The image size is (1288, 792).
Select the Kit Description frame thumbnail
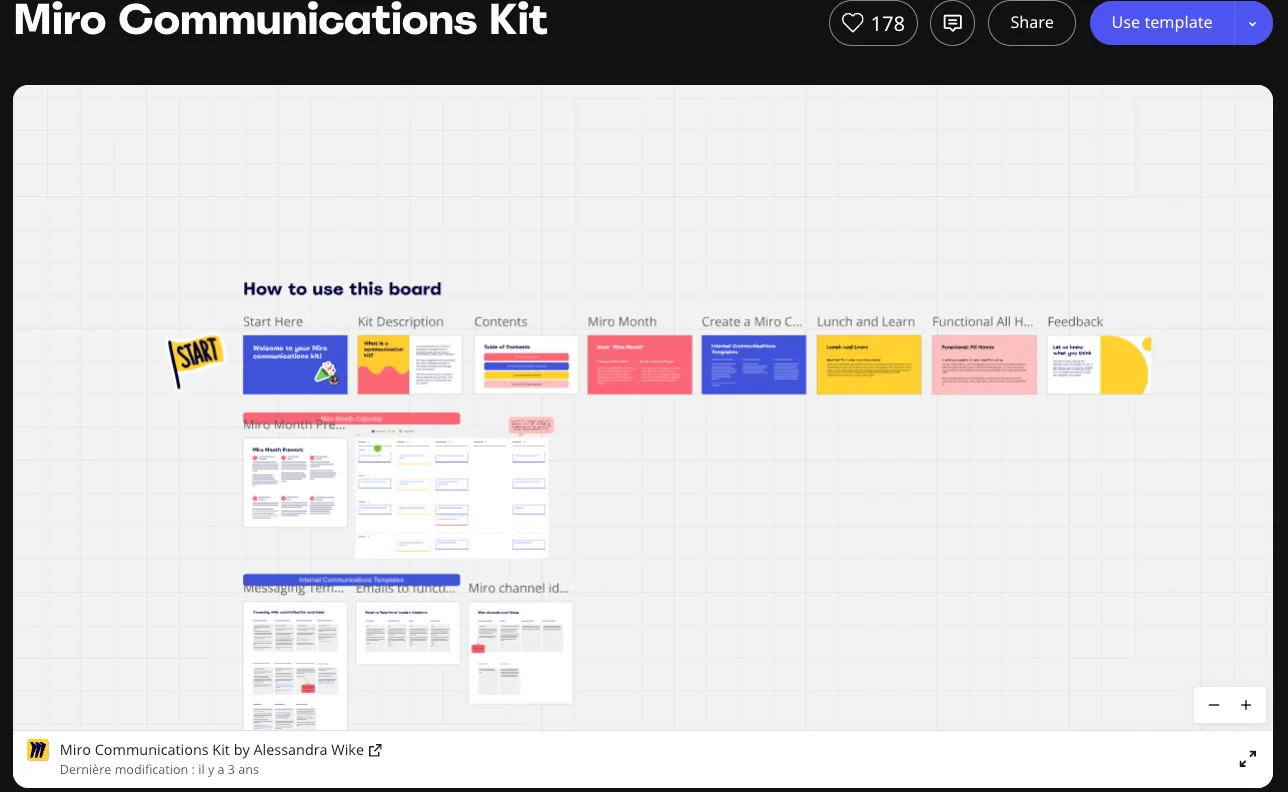pyautogui.click(x=410, y=365)
